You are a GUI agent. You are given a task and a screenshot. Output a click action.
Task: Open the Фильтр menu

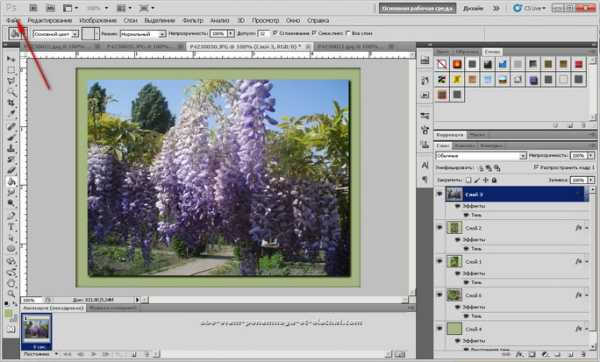point(192,20)
